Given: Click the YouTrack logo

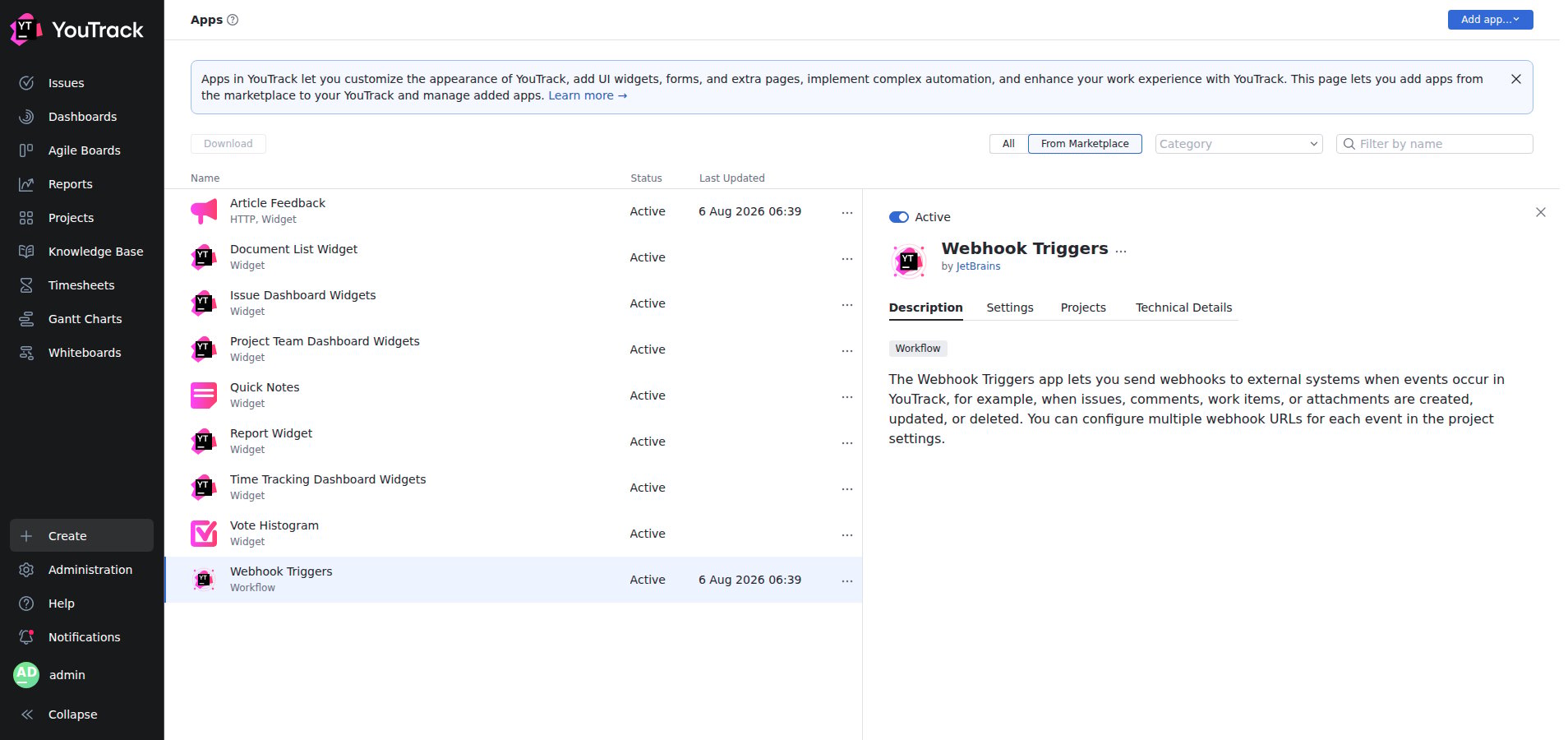Looking at the screenshot, I should (x=76, y=30).
